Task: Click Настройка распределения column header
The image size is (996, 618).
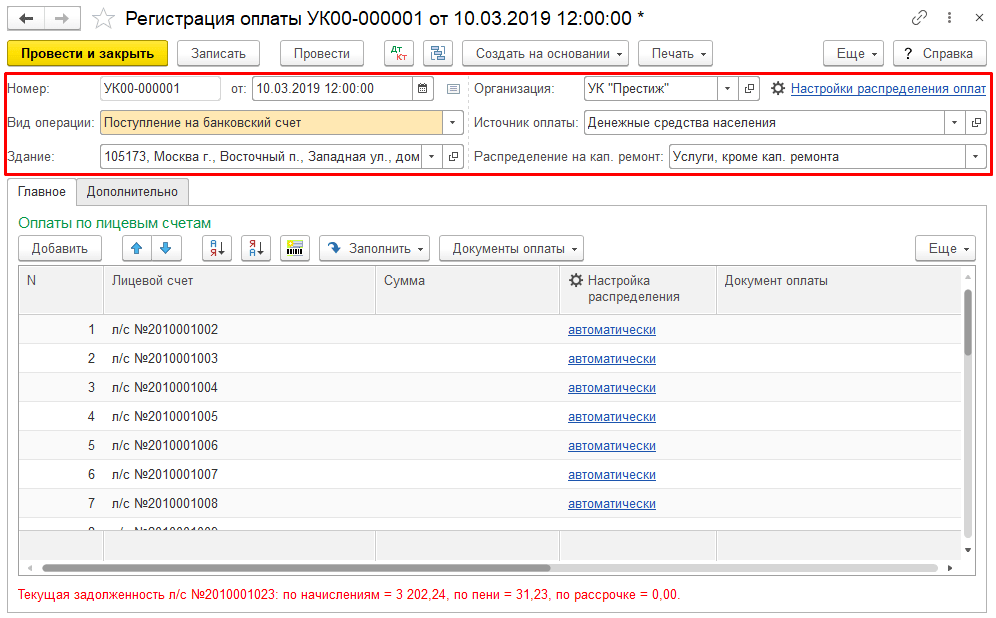Action: (x=638, y=290)
